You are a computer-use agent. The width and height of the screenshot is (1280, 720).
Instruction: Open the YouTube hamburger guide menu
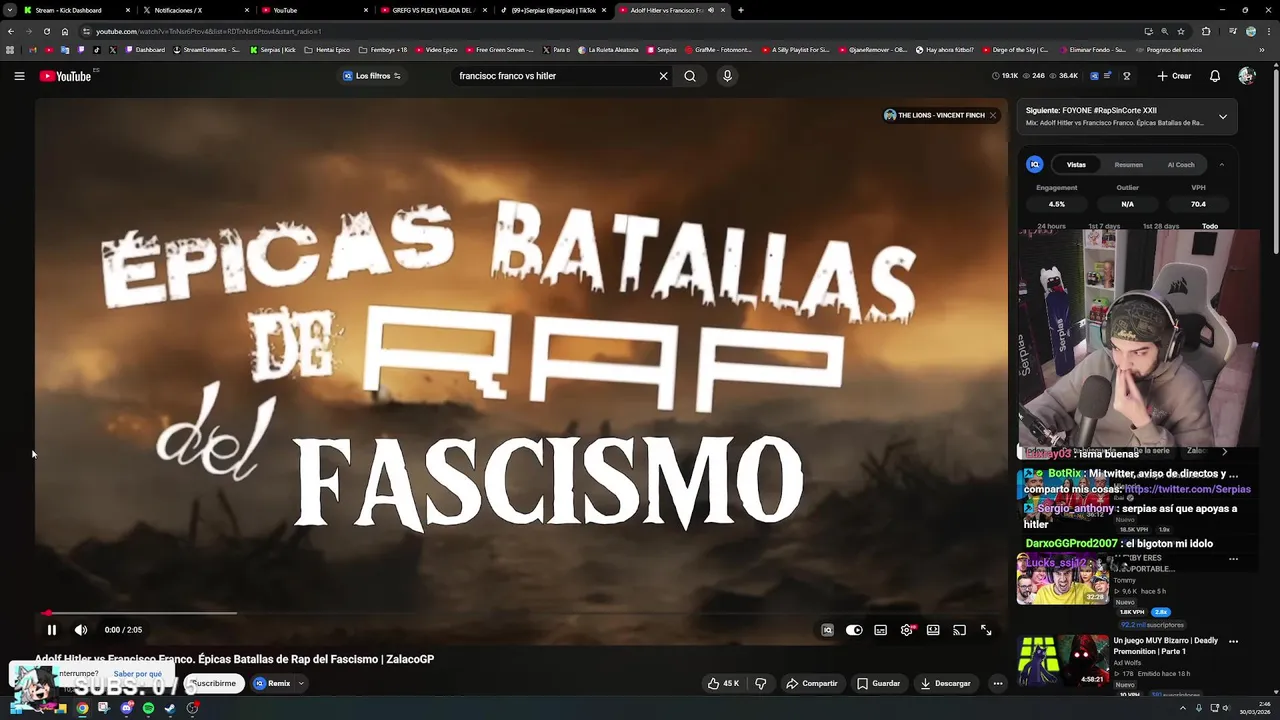(19, 76)
